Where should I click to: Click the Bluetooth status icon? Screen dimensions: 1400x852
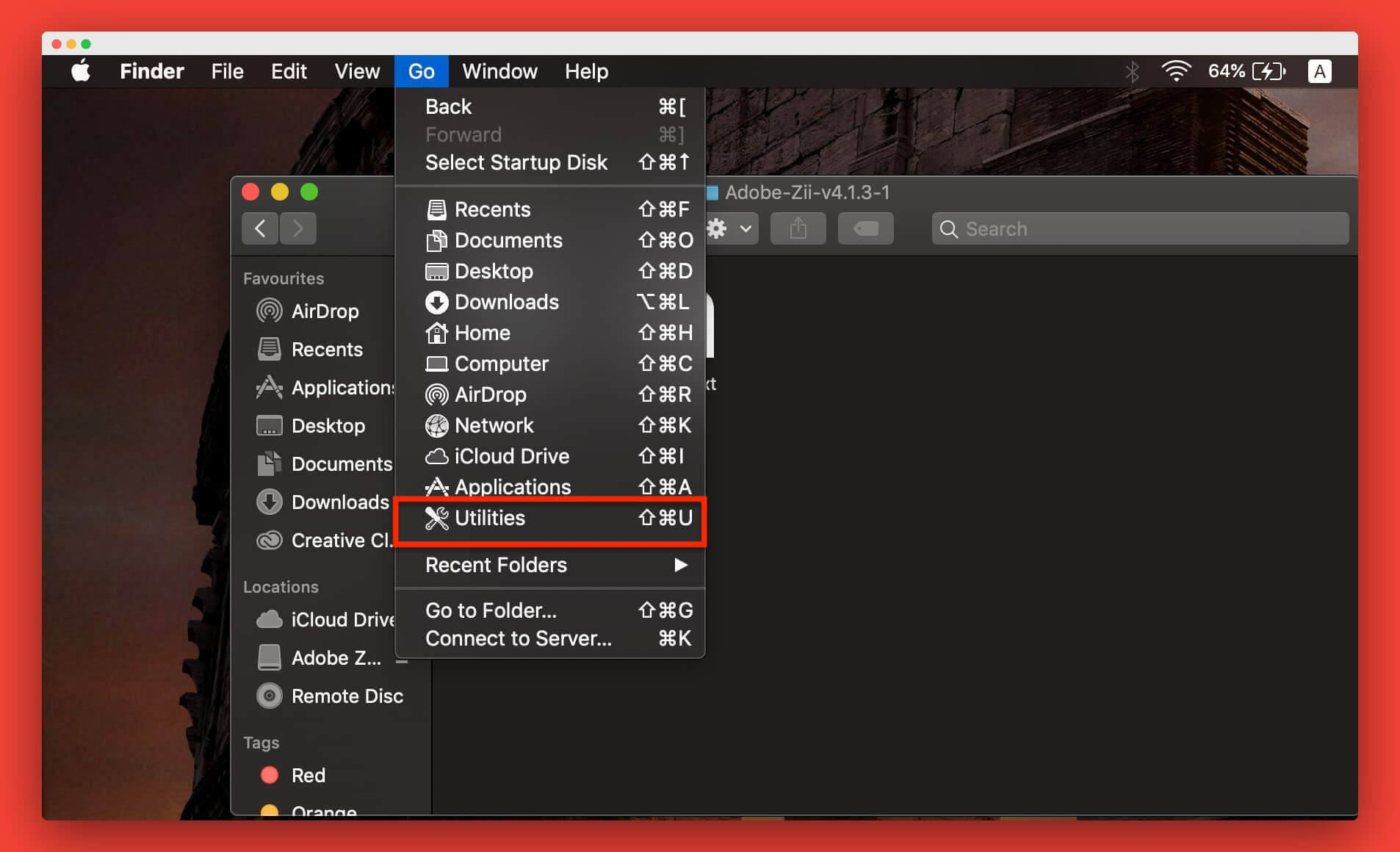1132,71
